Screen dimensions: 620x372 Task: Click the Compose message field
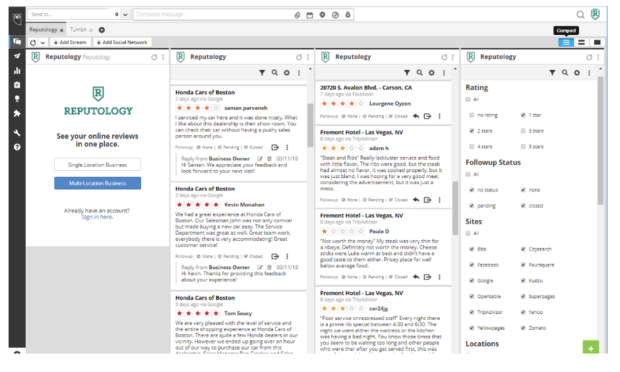click(x=213, y=15)
